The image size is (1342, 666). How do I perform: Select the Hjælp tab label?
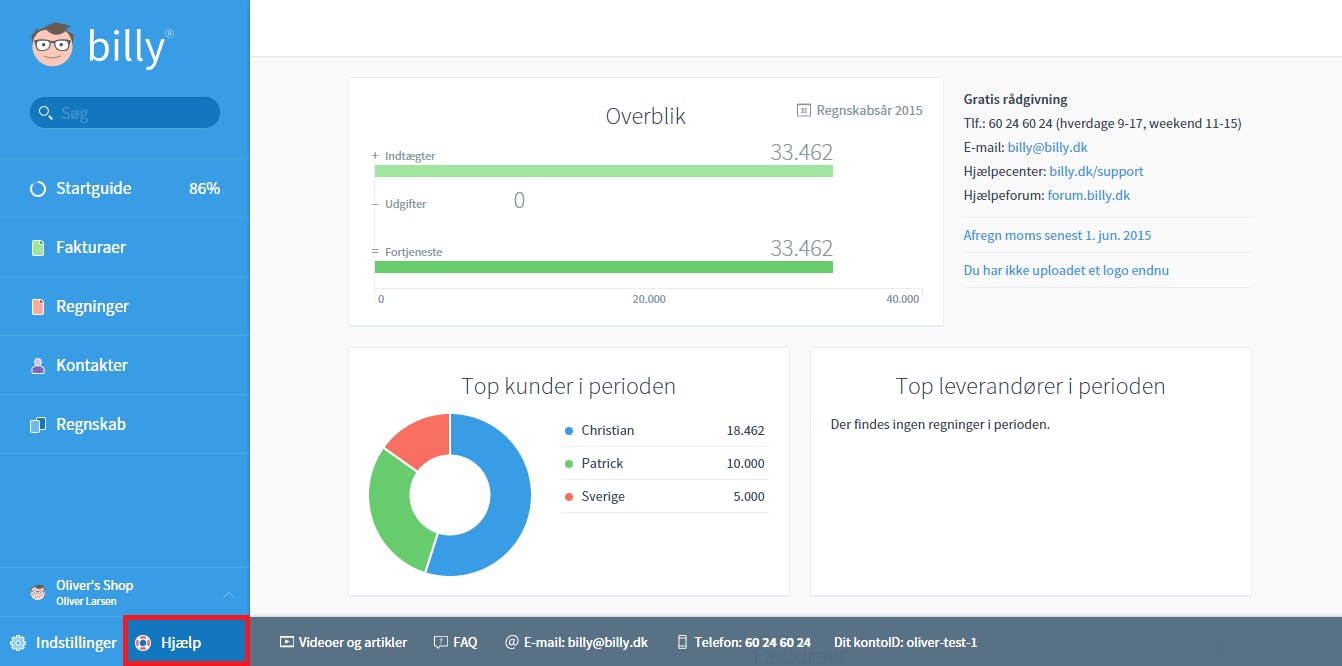coord(181,643)
